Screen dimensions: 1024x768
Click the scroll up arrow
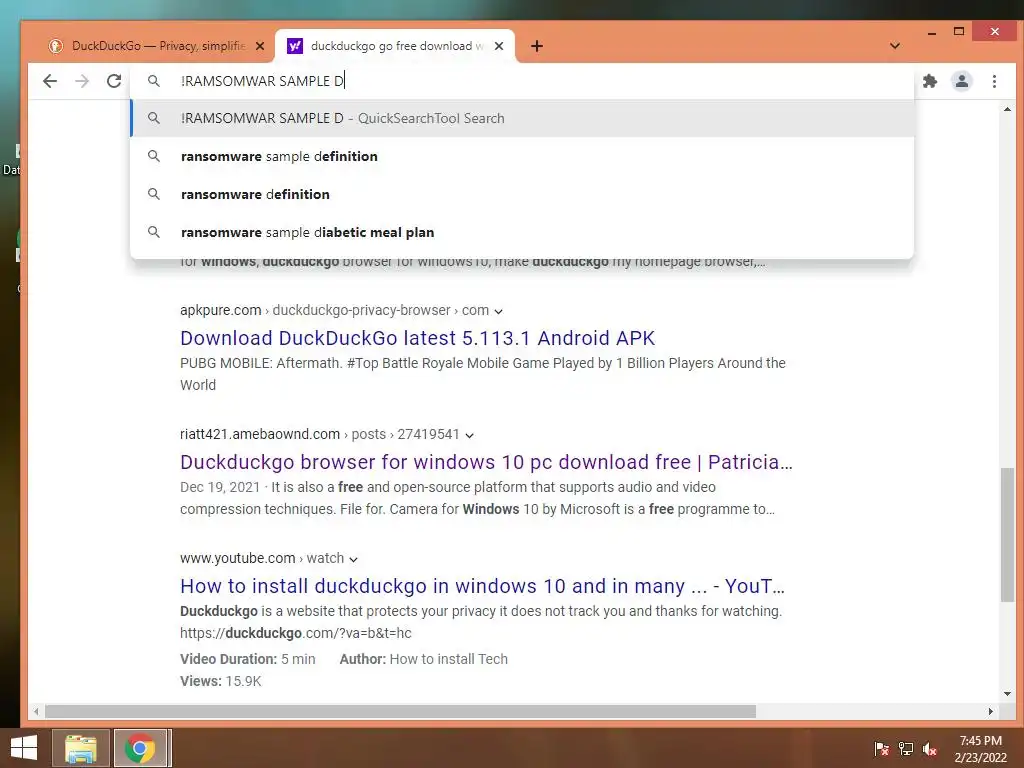coord(1006,110)
